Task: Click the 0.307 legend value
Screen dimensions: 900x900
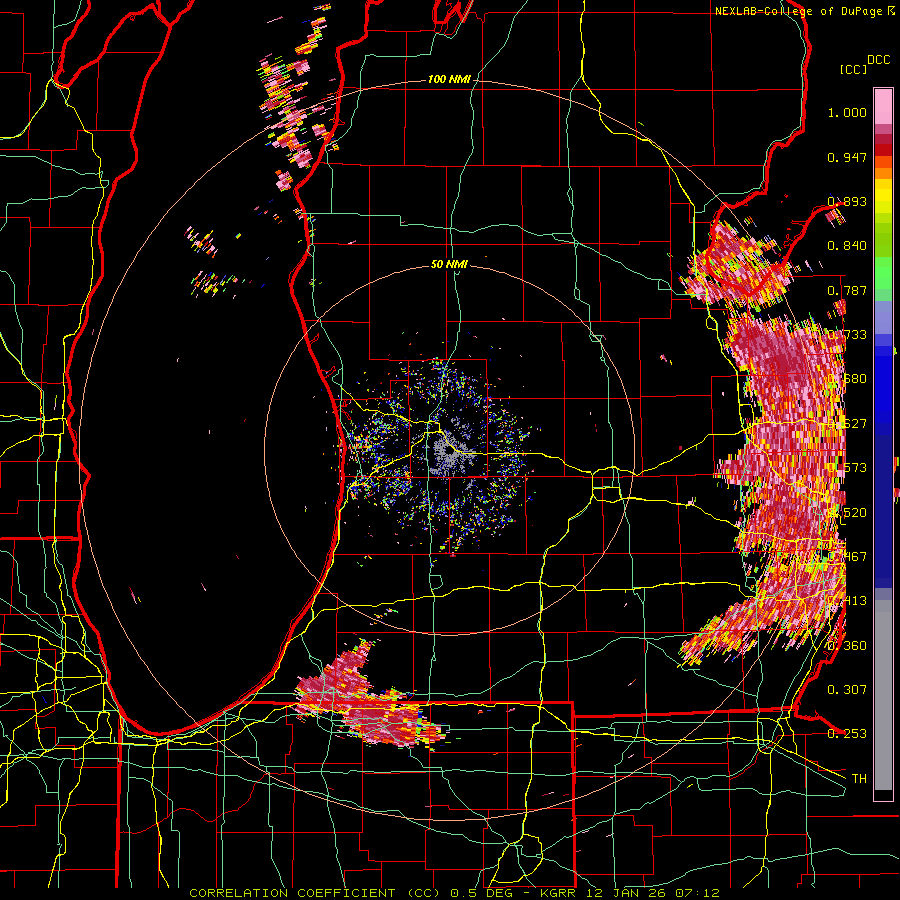Action: point(847,689)
